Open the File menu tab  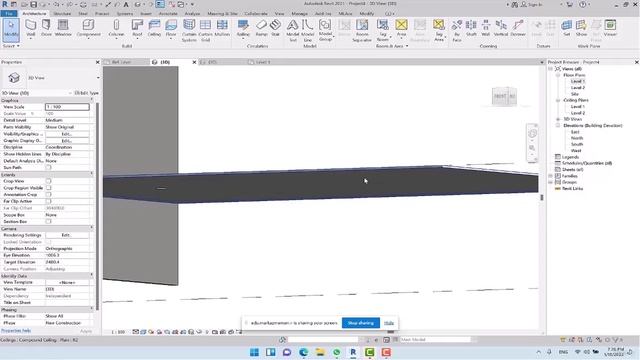tap(9, 13)
